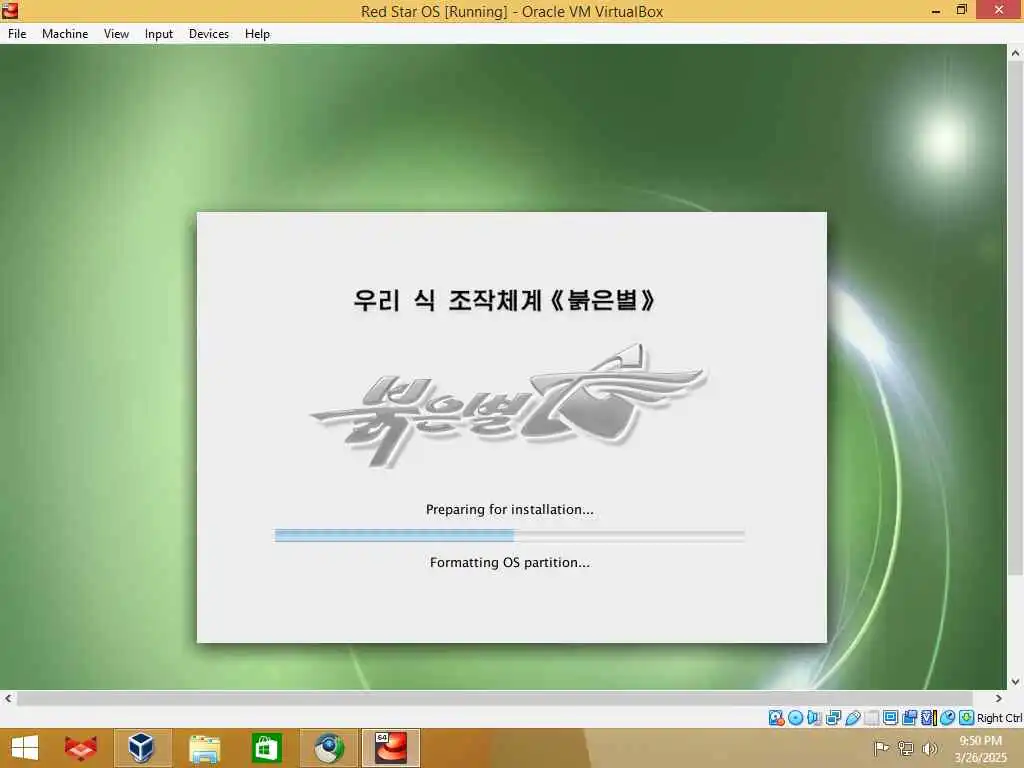Switch to Chromium browser in taskbar
This screenshot has width=1024, height=768.
tap(328, 748)
